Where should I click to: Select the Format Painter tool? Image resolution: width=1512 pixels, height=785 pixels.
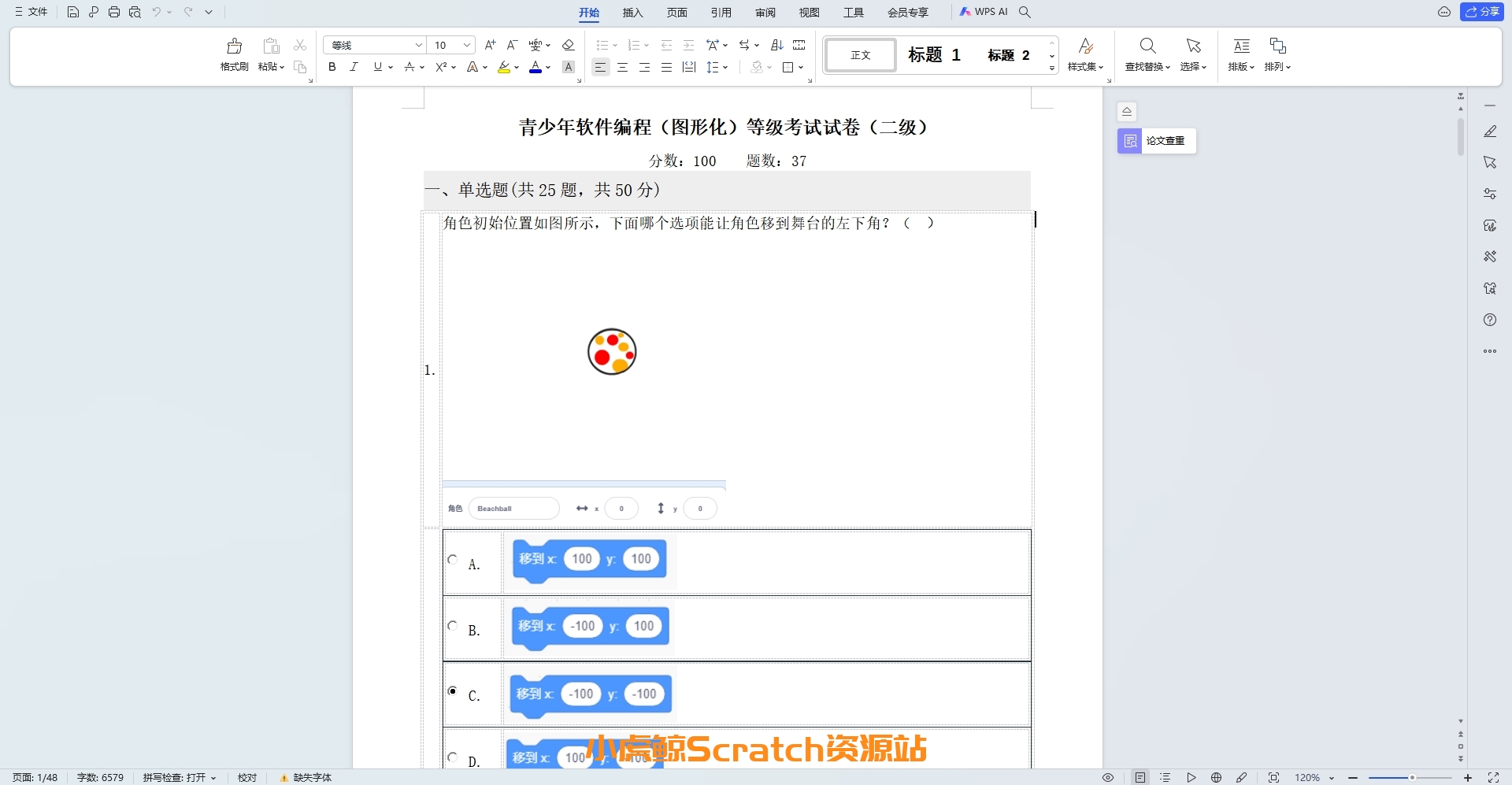[234, 54]
